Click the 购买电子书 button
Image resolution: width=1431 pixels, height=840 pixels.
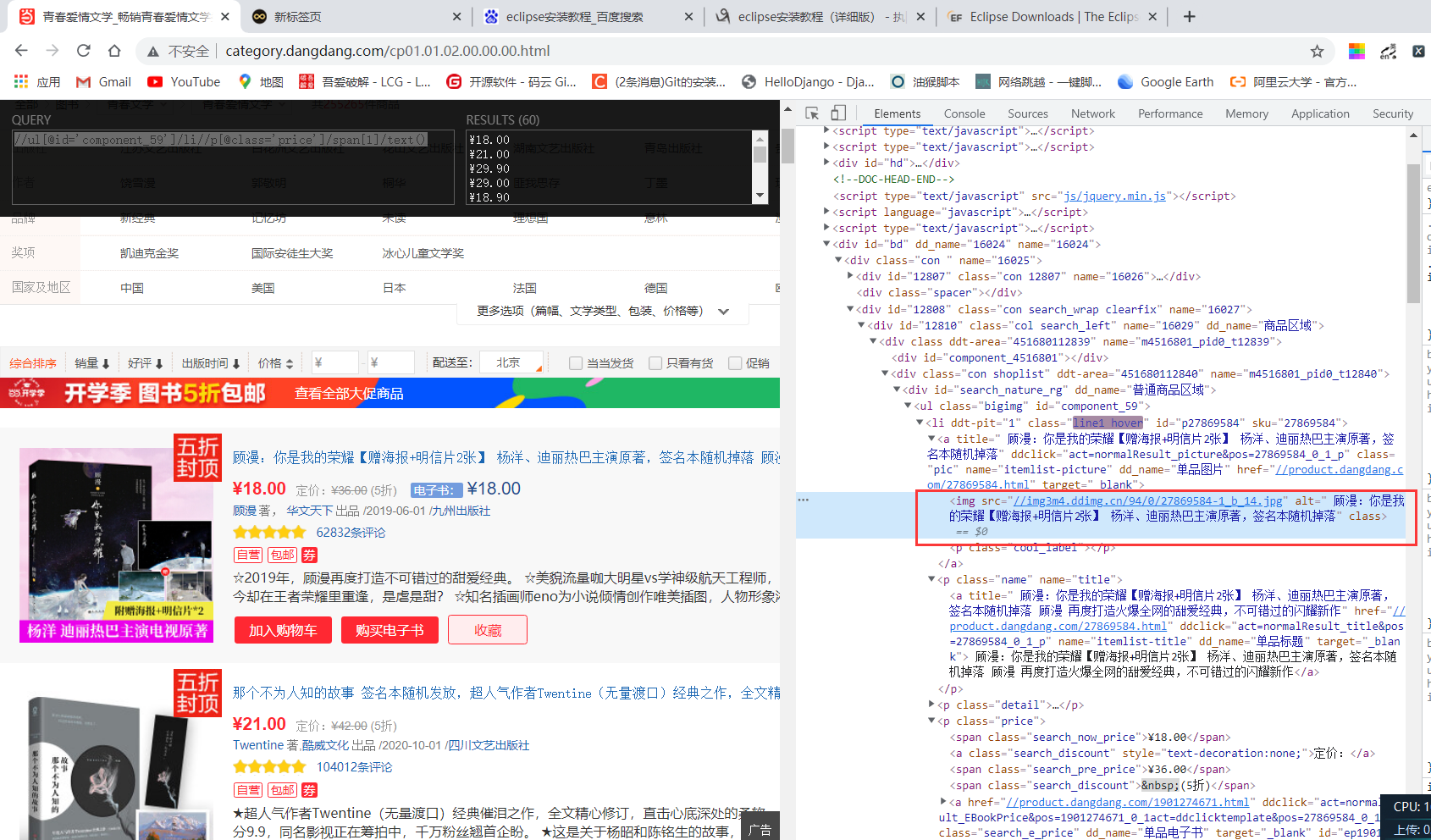click(x=390, y=630)
